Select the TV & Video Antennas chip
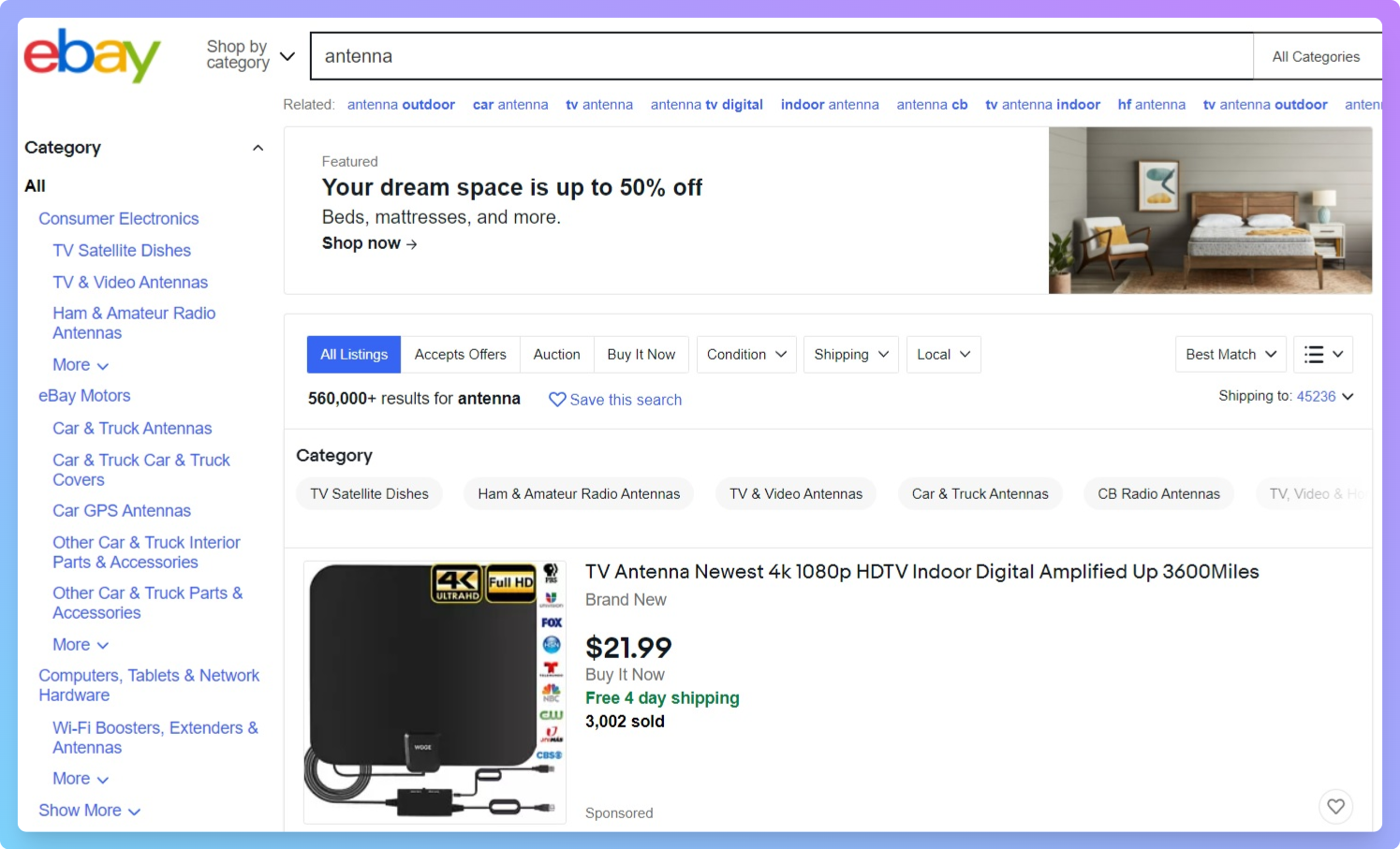 coord(796,494)
